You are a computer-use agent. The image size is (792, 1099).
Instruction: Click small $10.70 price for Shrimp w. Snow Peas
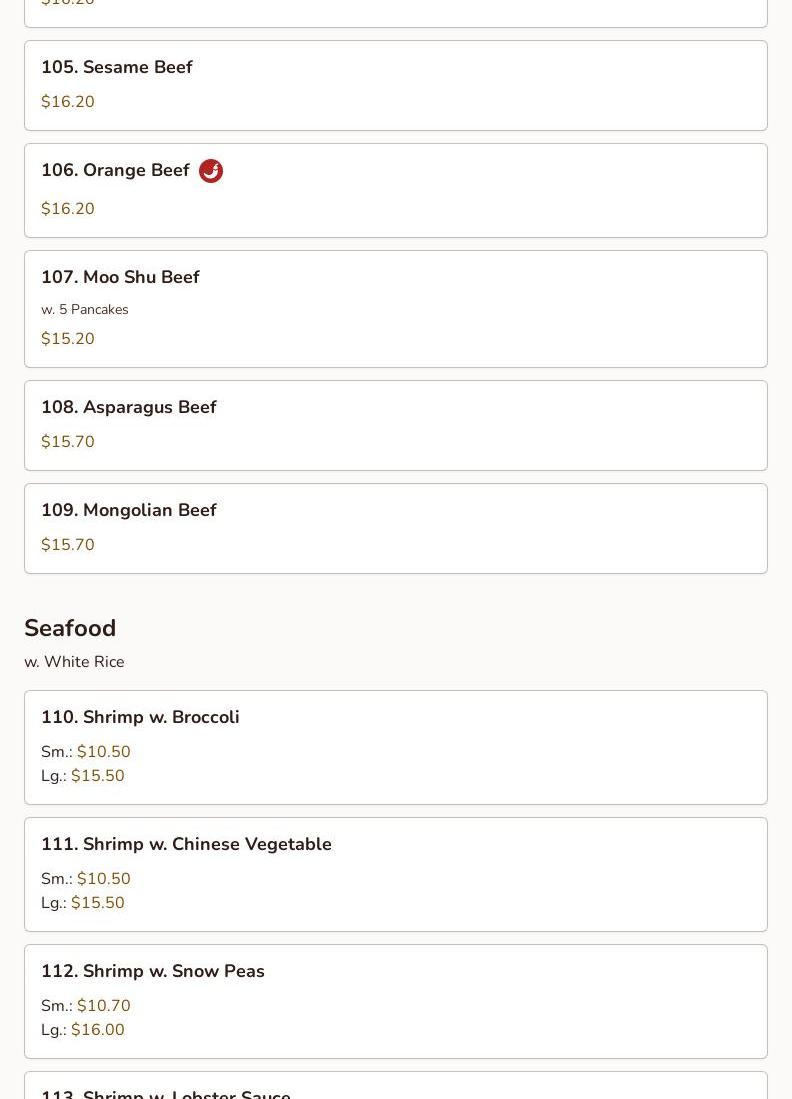(x=103, y=1006)
